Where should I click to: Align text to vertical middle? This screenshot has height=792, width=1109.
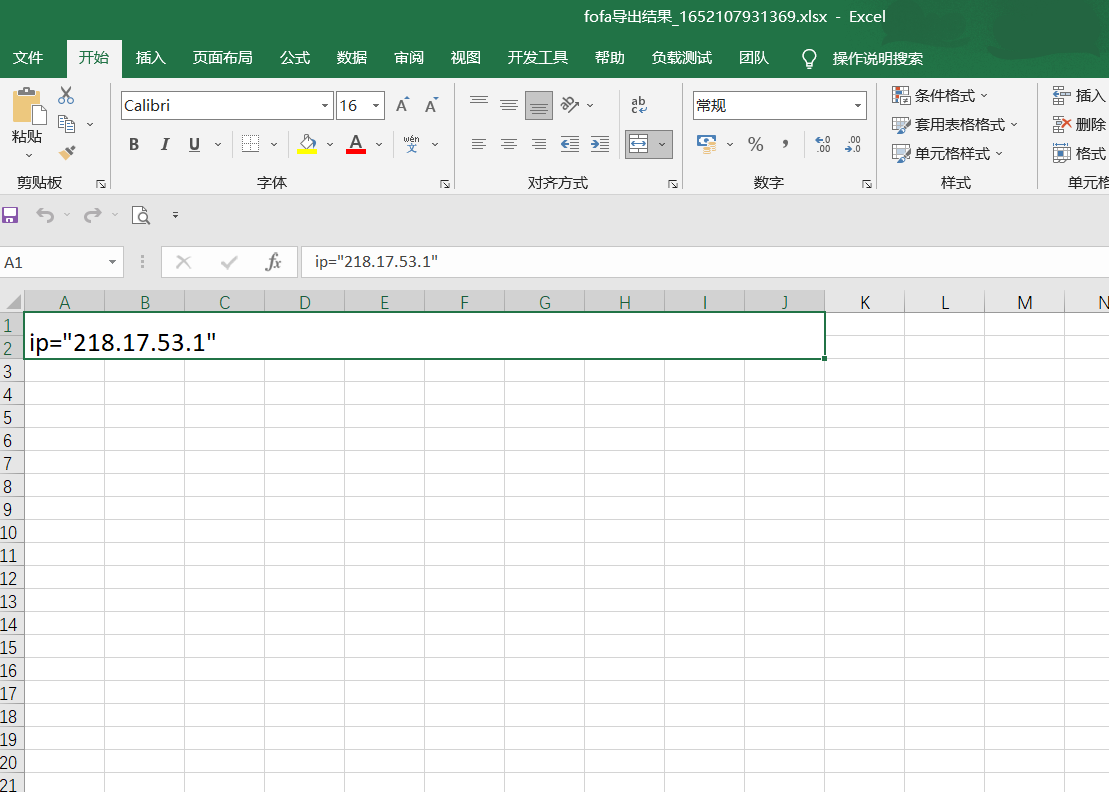coord(509,105)
